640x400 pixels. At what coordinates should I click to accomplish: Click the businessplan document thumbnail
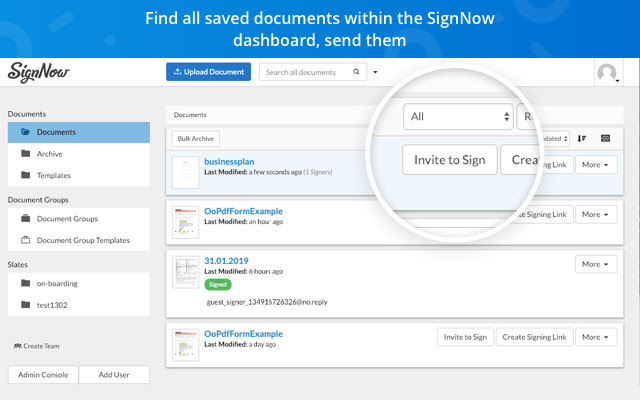185,172
